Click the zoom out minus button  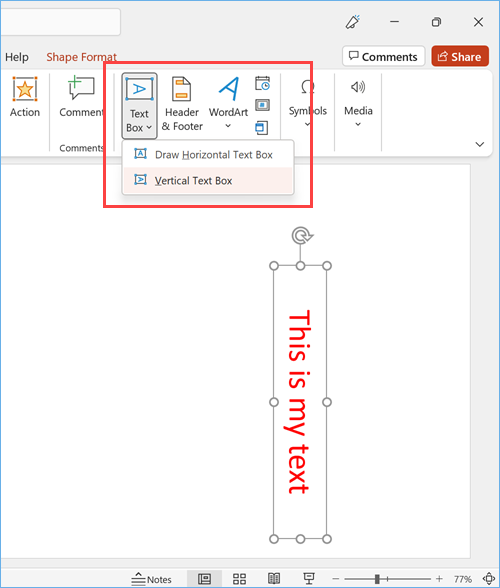(x=336, y=579)
